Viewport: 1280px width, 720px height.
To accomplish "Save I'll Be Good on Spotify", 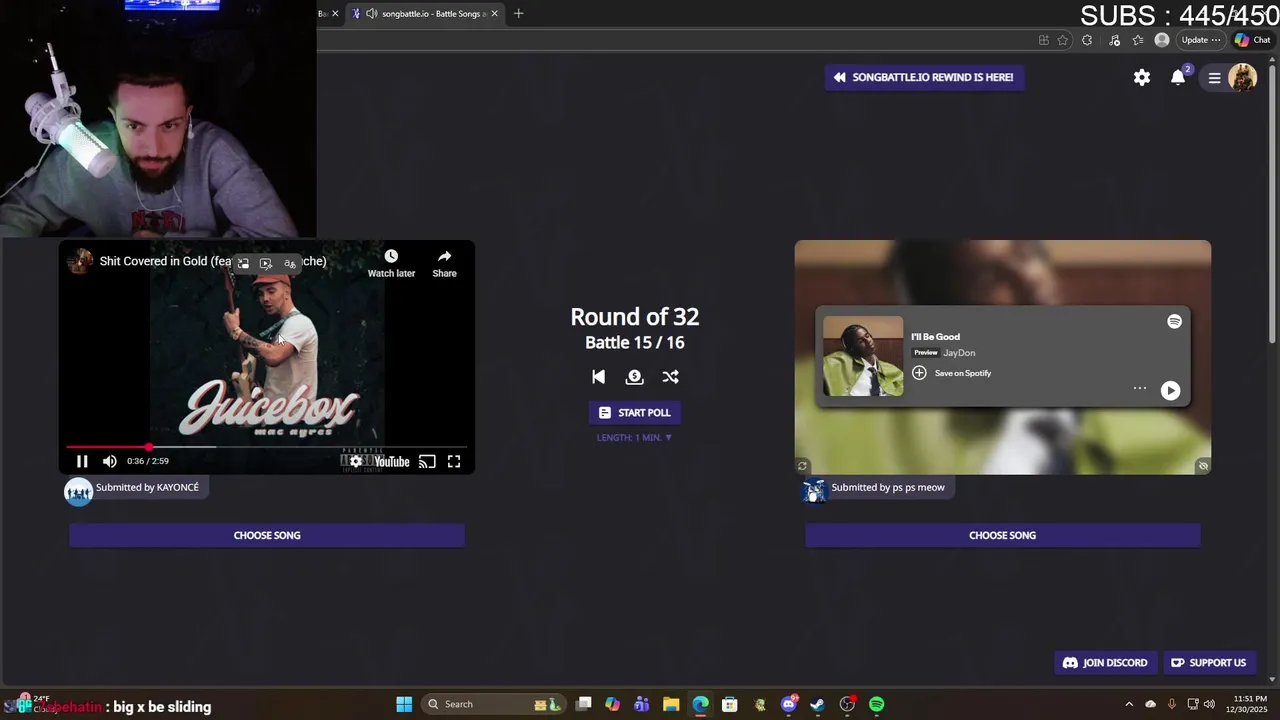I will [x=951, y=373].
